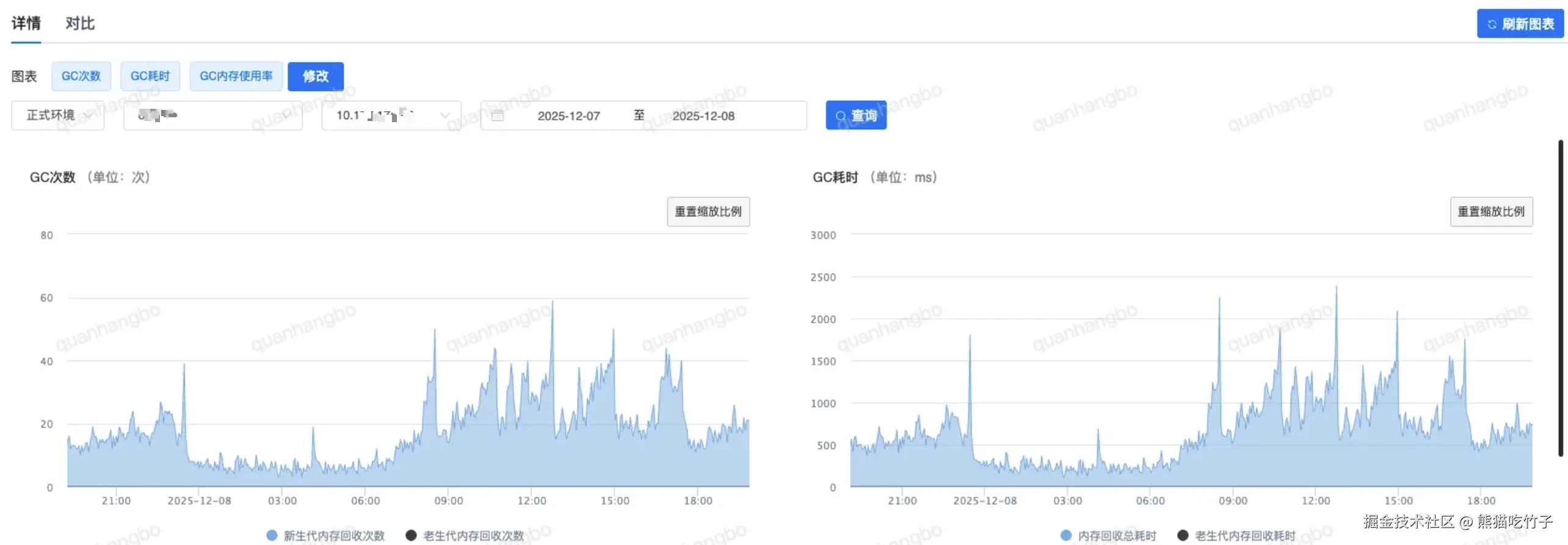
Task: Click the vertical page scrollbar
Action: 1561,298
